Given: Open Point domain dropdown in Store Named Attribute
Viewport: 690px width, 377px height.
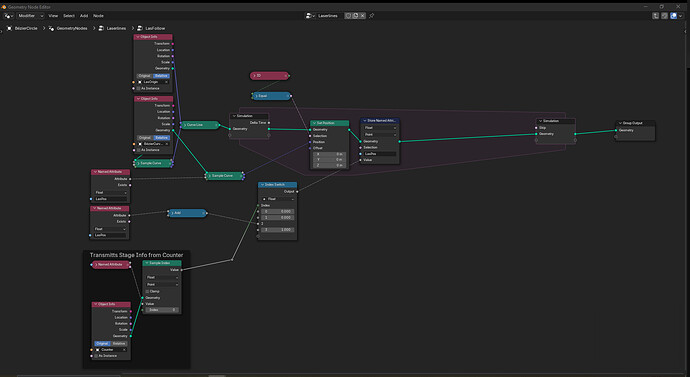Looking at the screenshot, I should click(x=380, y=135).
